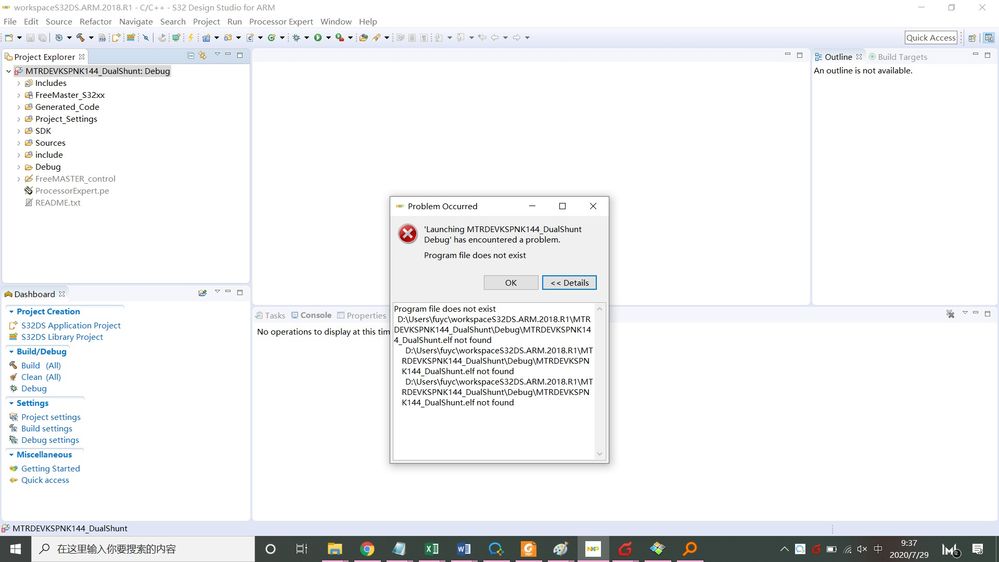The width and height of the screenshot is (999, 562).
Task: Click the Skip All Breakpoints toolbar icon
Action: (146, 38)
